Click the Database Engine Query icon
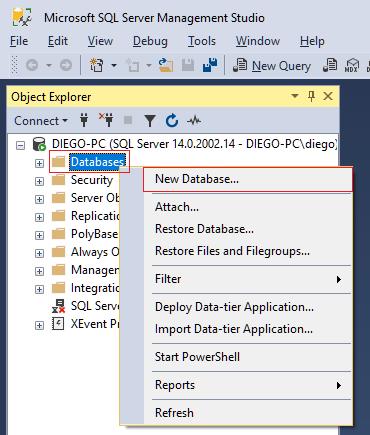 330,65
